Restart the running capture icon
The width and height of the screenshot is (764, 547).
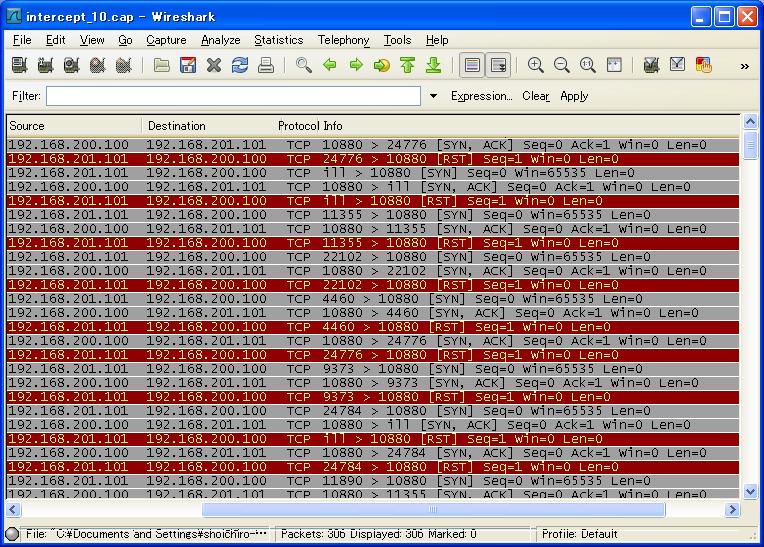pos(124,65)
